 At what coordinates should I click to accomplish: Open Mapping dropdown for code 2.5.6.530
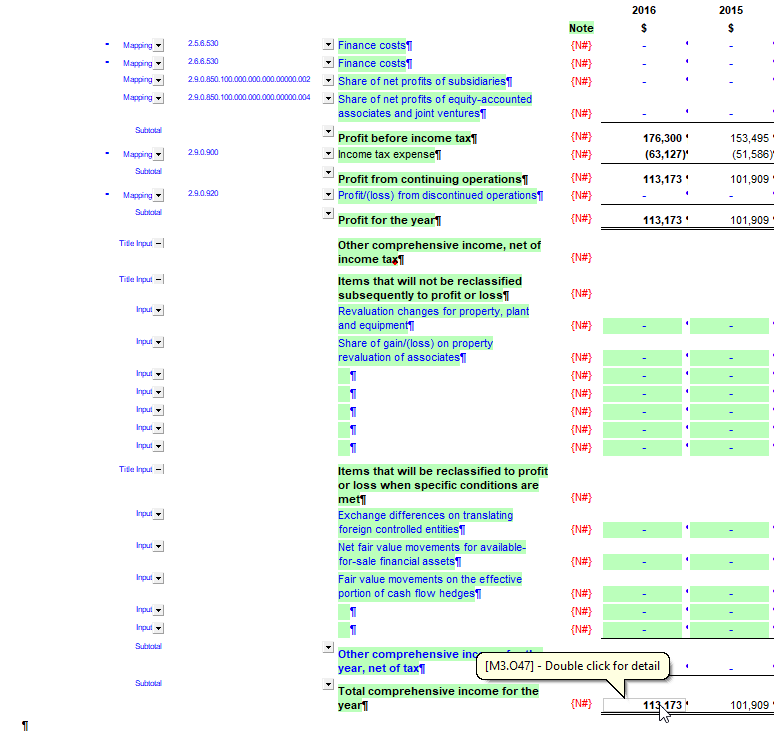click(x=158, y=46)
